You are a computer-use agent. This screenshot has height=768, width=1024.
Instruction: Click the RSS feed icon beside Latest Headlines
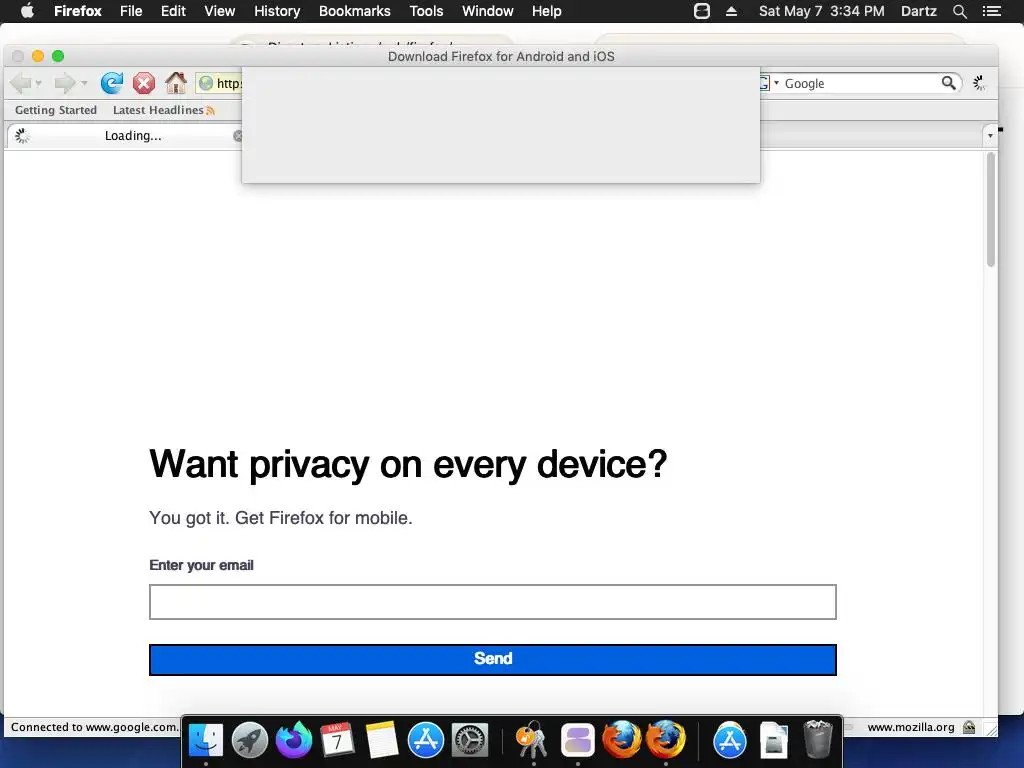pos(210,110)
